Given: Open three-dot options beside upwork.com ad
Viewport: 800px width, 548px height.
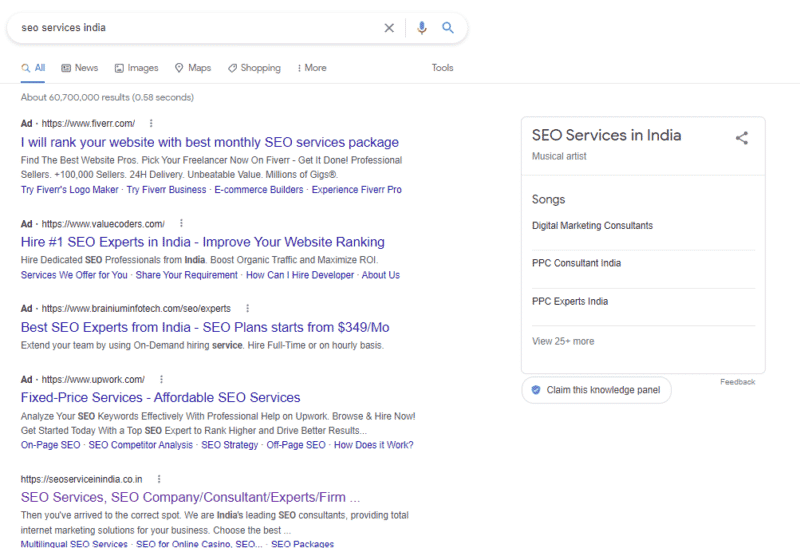Looking at the screenshot, I should pos(161,379).
